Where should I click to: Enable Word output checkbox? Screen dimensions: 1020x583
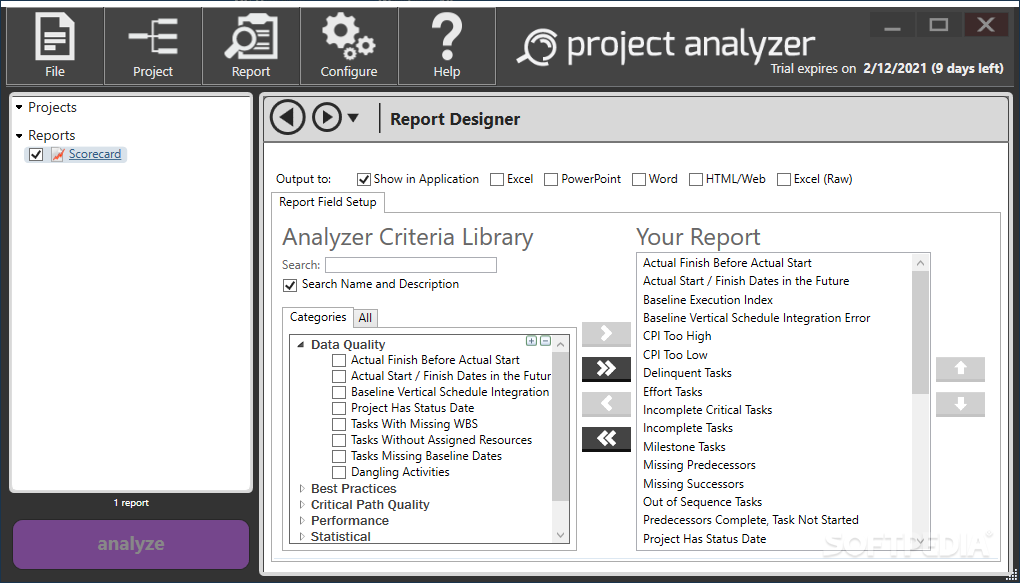click(639, 179)
